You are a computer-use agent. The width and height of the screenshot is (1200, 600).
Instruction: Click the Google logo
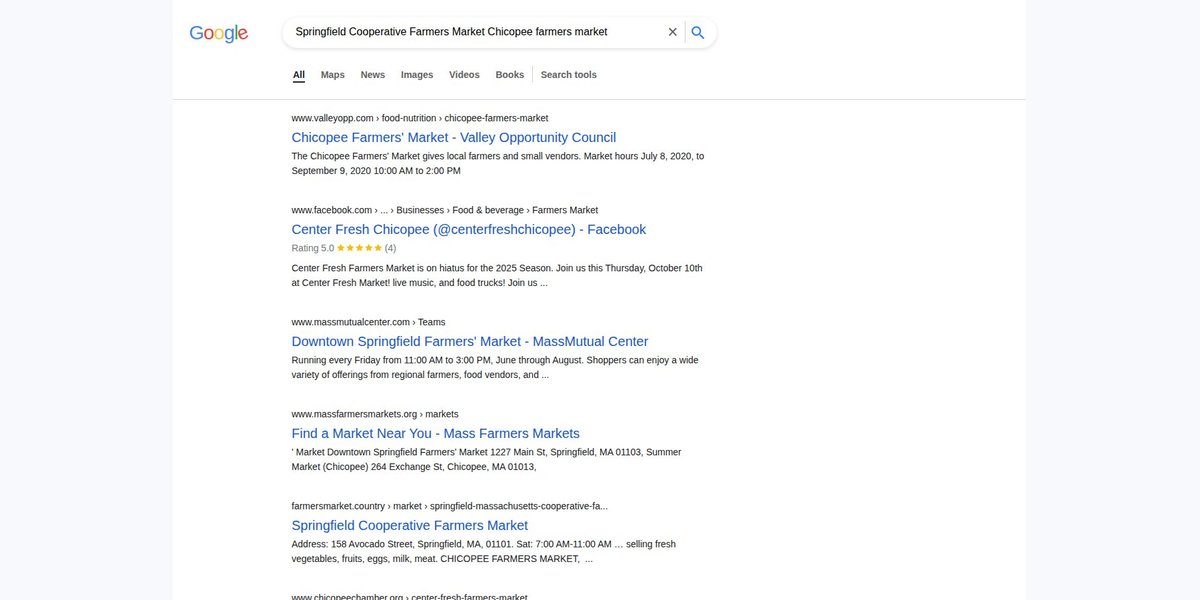tap(219, 33)
